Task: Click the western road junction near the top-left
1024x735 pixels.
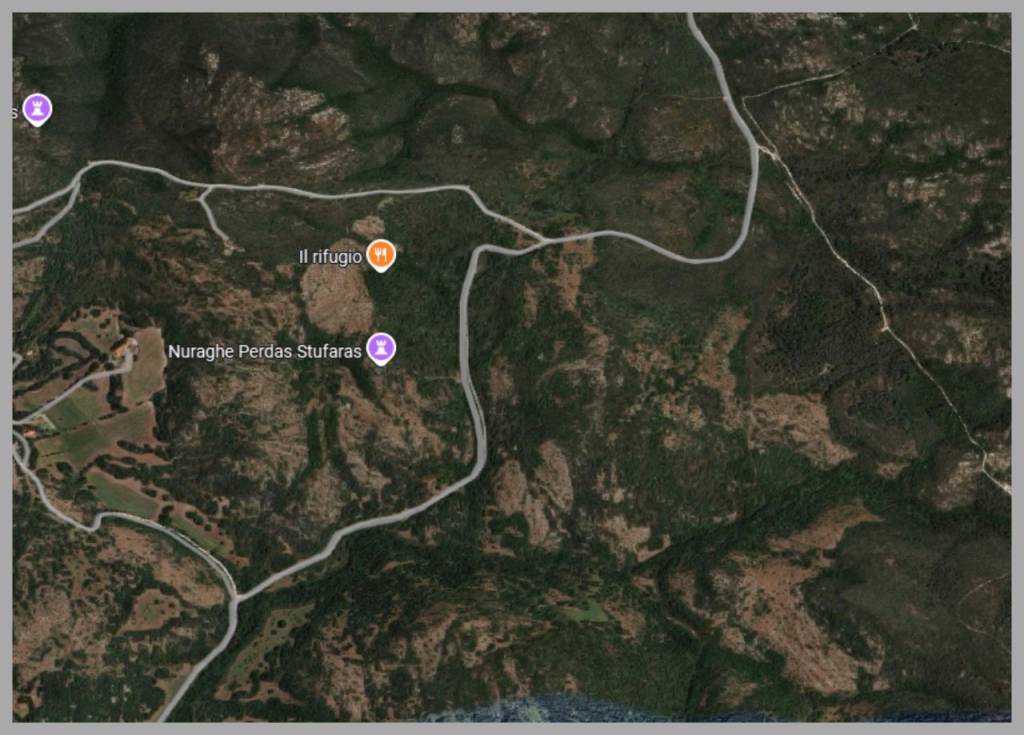Action: [80, 178]
